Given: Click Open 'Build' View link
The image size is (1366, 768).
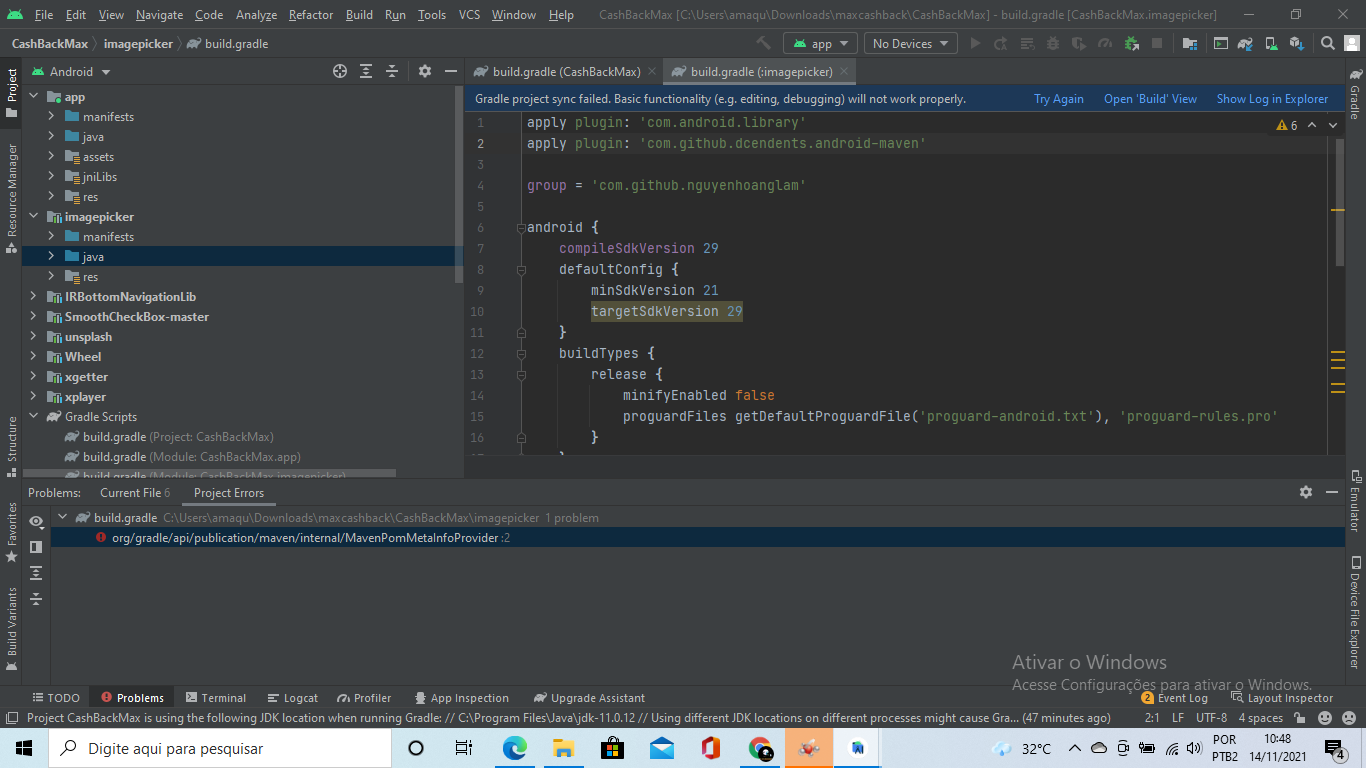Looking at the screenshot, I should tap(1150, 99).
